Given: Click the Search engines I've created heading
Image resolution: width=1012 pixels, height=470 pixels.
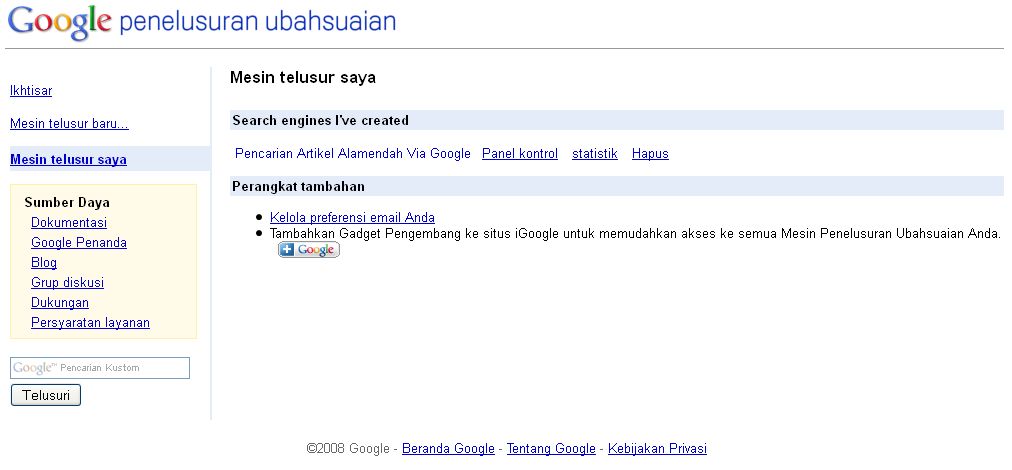Looking at the screenshot, I should 321,120.
